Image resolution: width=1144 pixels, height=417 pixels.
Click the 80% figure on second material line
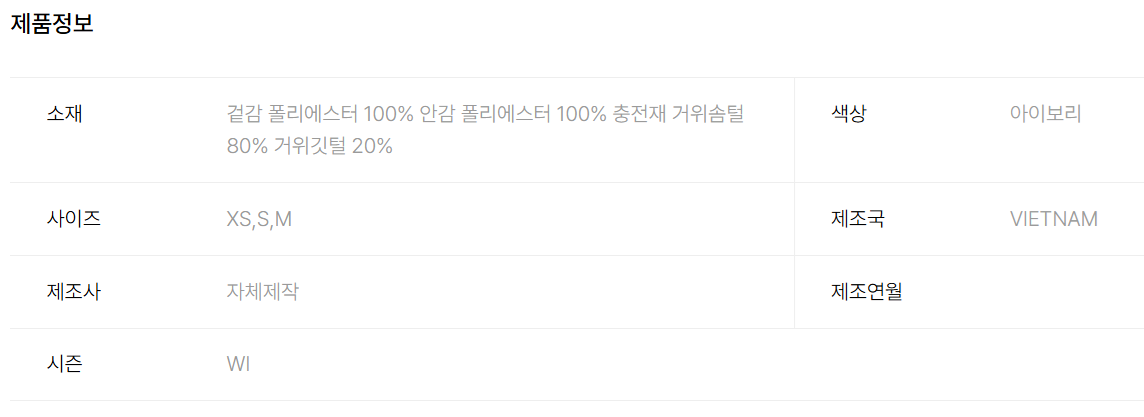tap(249, 146)
